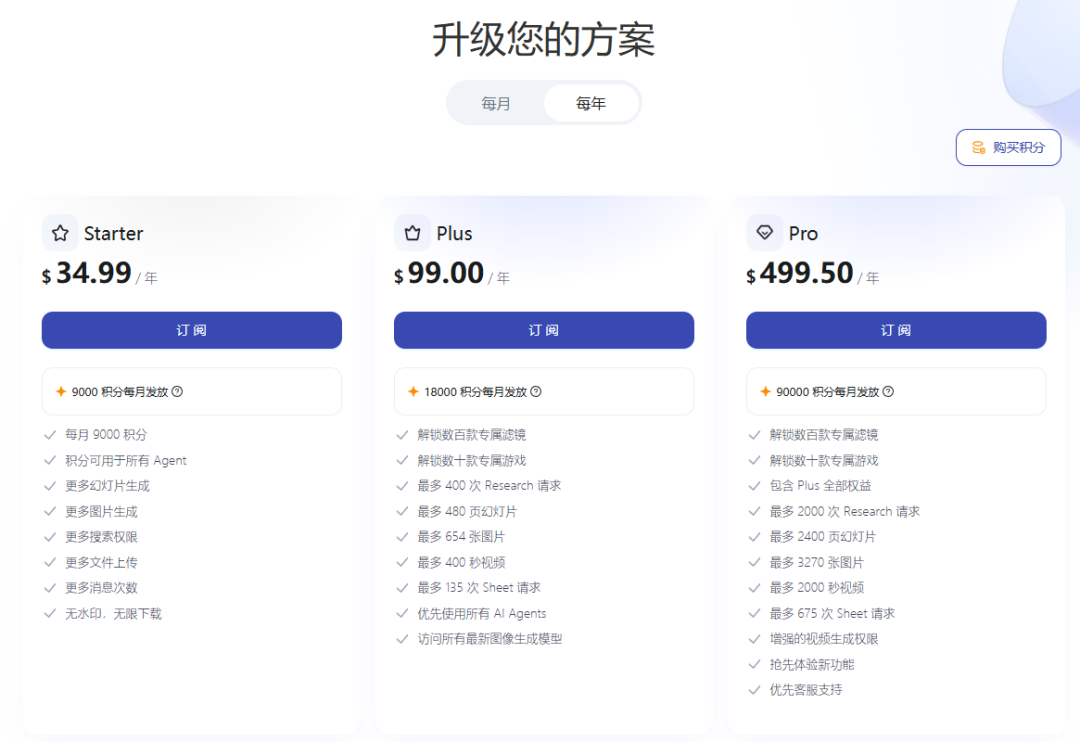Click the sparkle icon beside 90000 积分

click(765, 391)
